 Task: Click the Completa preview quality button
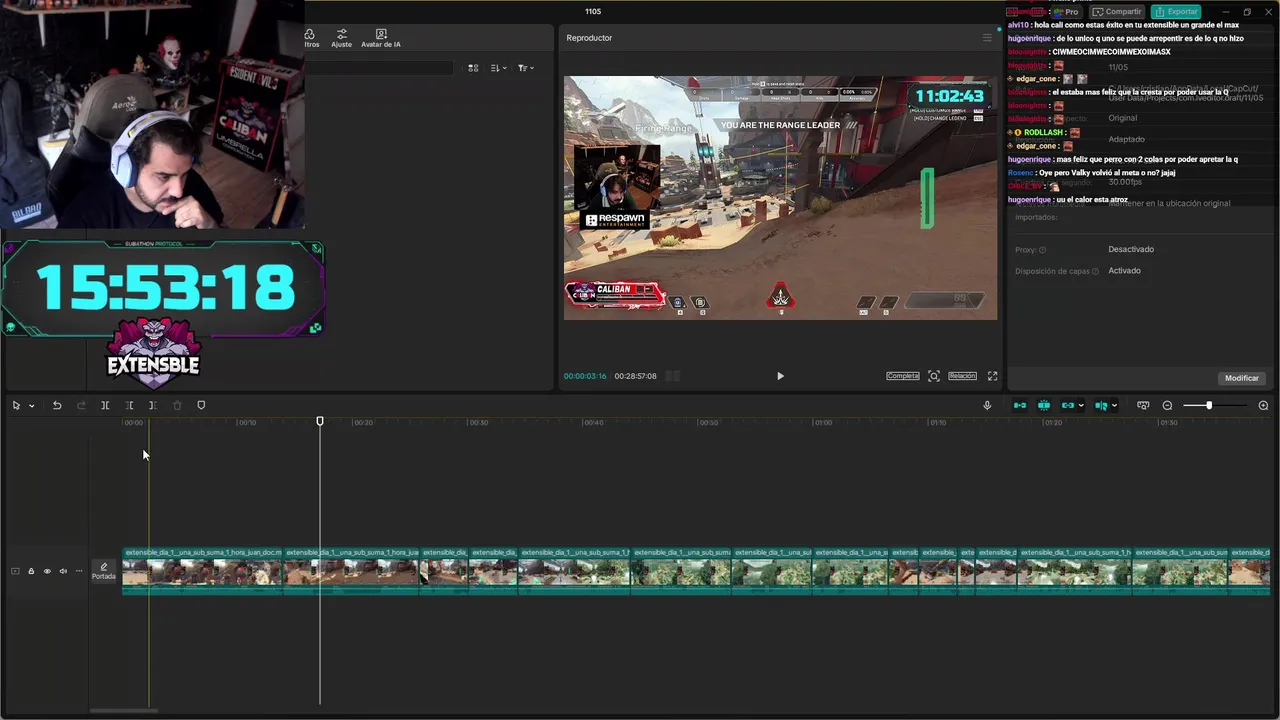coord(902,376)
